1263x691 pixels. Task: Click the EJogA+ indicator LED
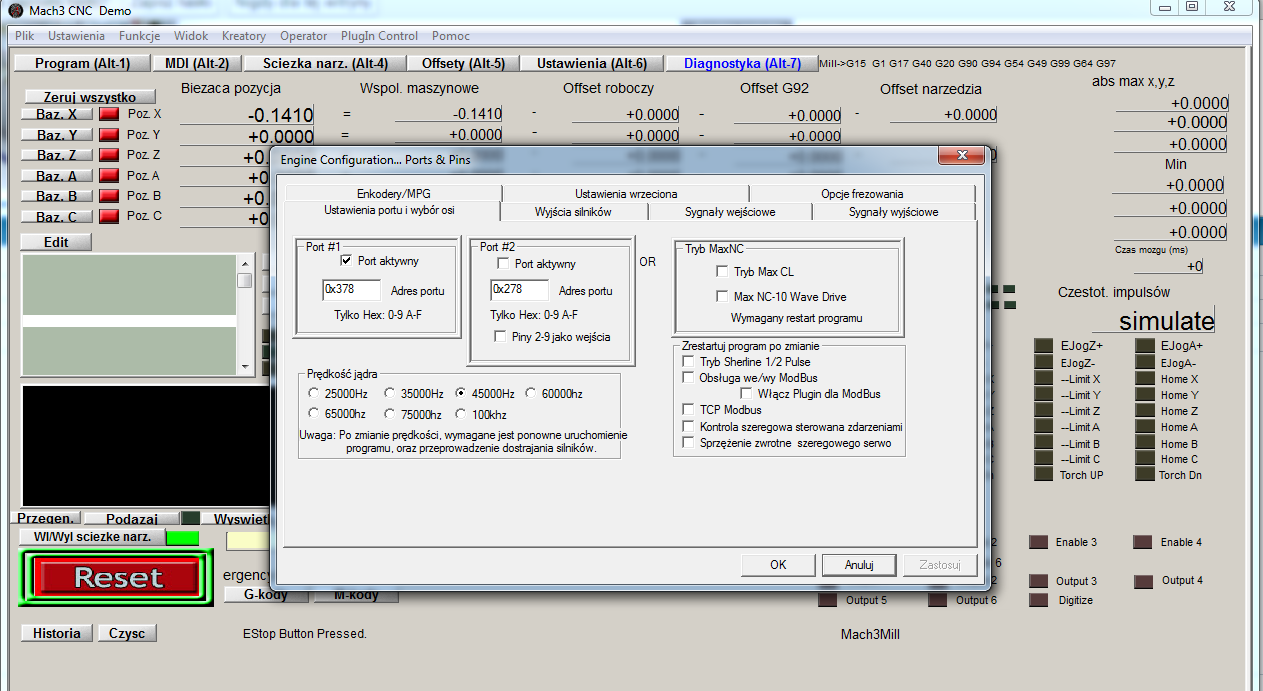pyautogui.click(x=1144, y=346)
